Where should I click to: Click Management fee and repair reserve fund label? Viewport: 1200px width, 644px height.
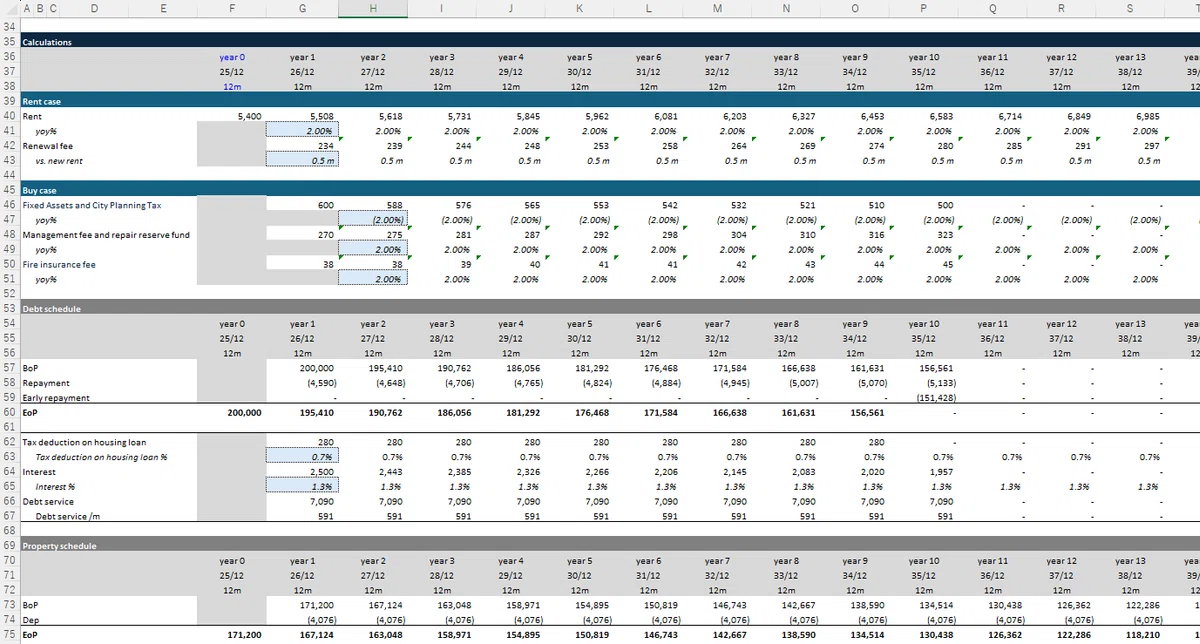click(x=105, y=235)
